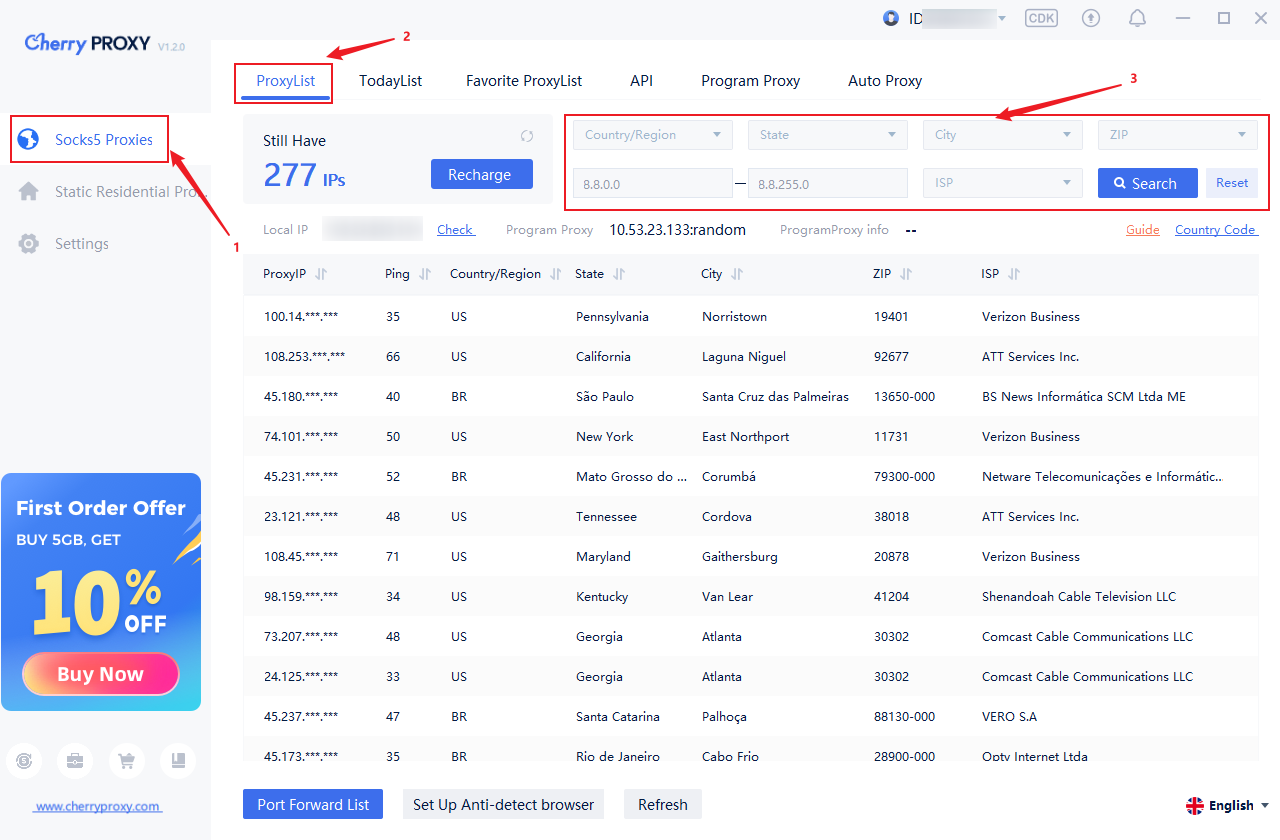Open the Program Proxy tab
The height and width of the screenshot is (840, 1280).
pos(750,81)
